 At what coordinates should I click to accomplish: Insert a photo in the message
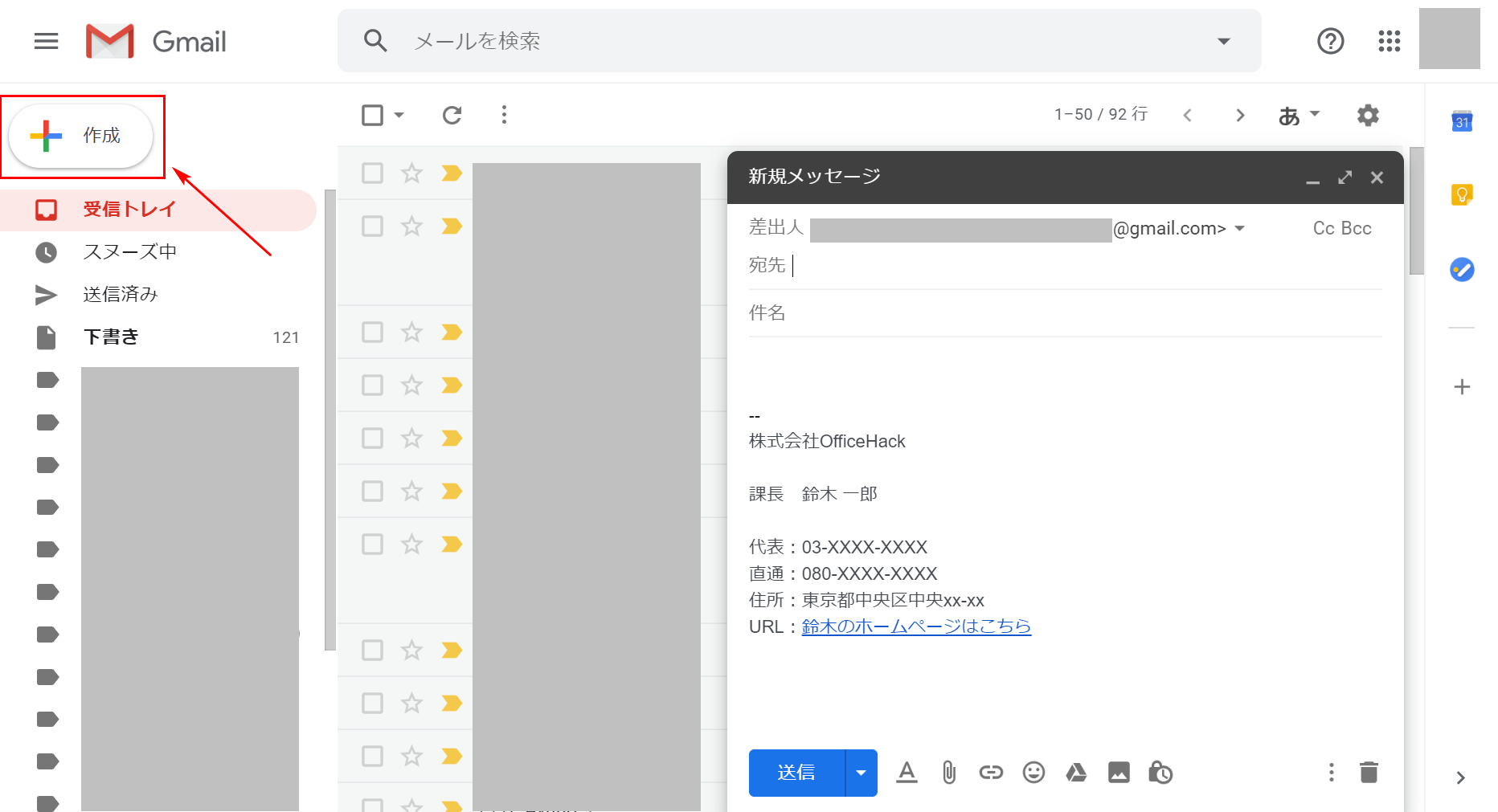1119,773
